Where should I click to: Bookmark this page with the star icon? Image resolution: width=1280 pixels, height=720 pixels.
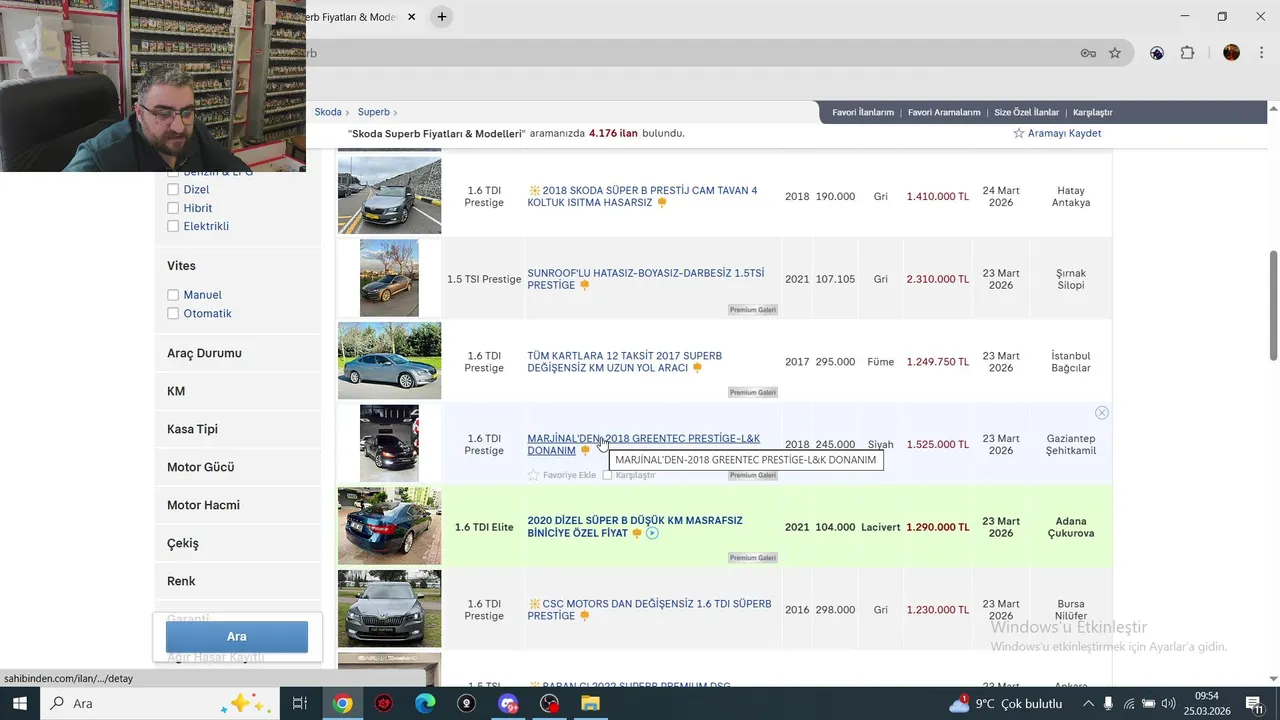click(x=1115, y=53)
